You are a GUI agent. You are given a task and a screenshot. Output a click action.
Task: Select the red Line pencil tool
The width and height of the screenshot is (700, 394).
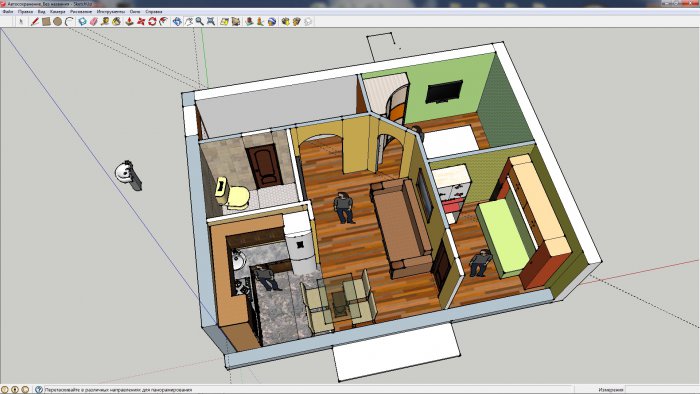point(34,21)
